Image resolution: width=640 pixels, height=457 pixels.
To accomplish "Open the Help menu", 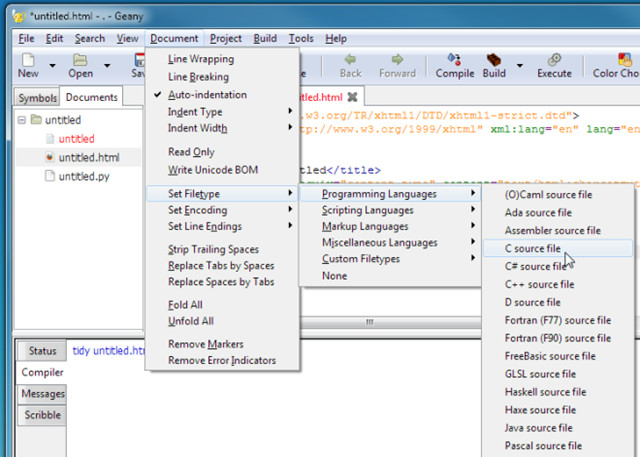I will (336, 38).
